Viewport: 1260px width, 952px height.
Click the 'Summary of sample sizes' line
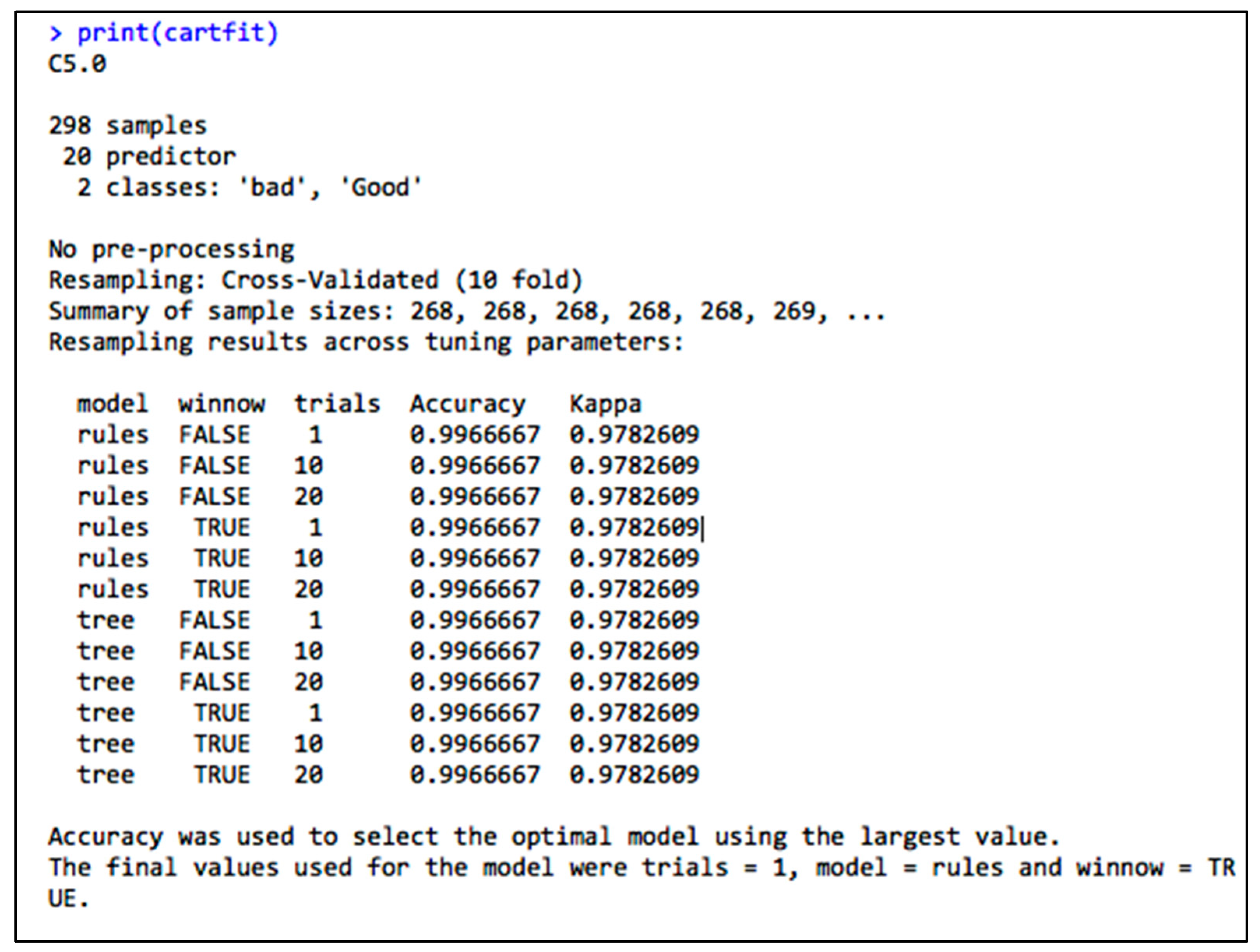click(x=467, y=311)
